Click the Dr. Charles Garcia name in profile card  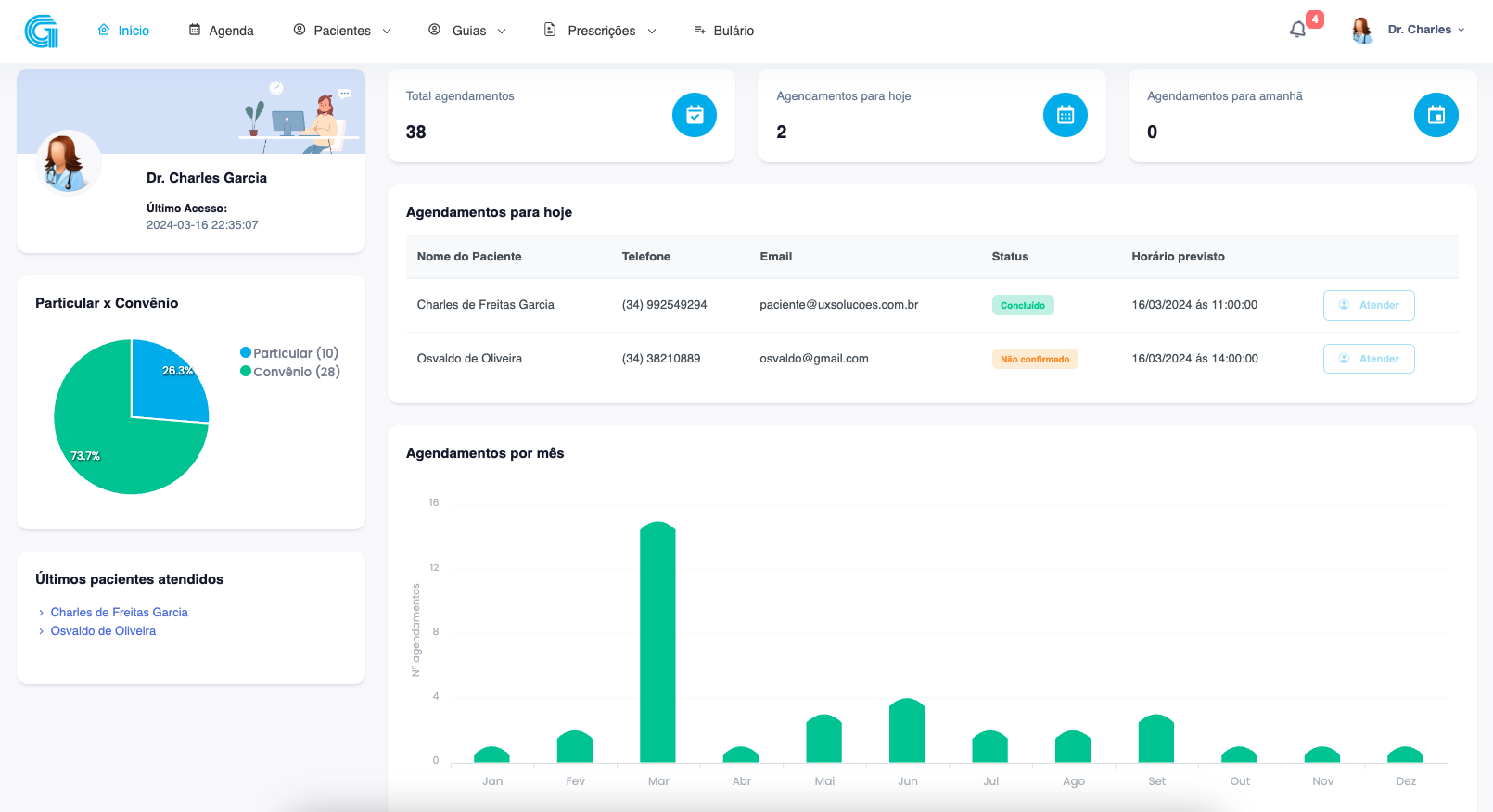click(x=207, y=178)
